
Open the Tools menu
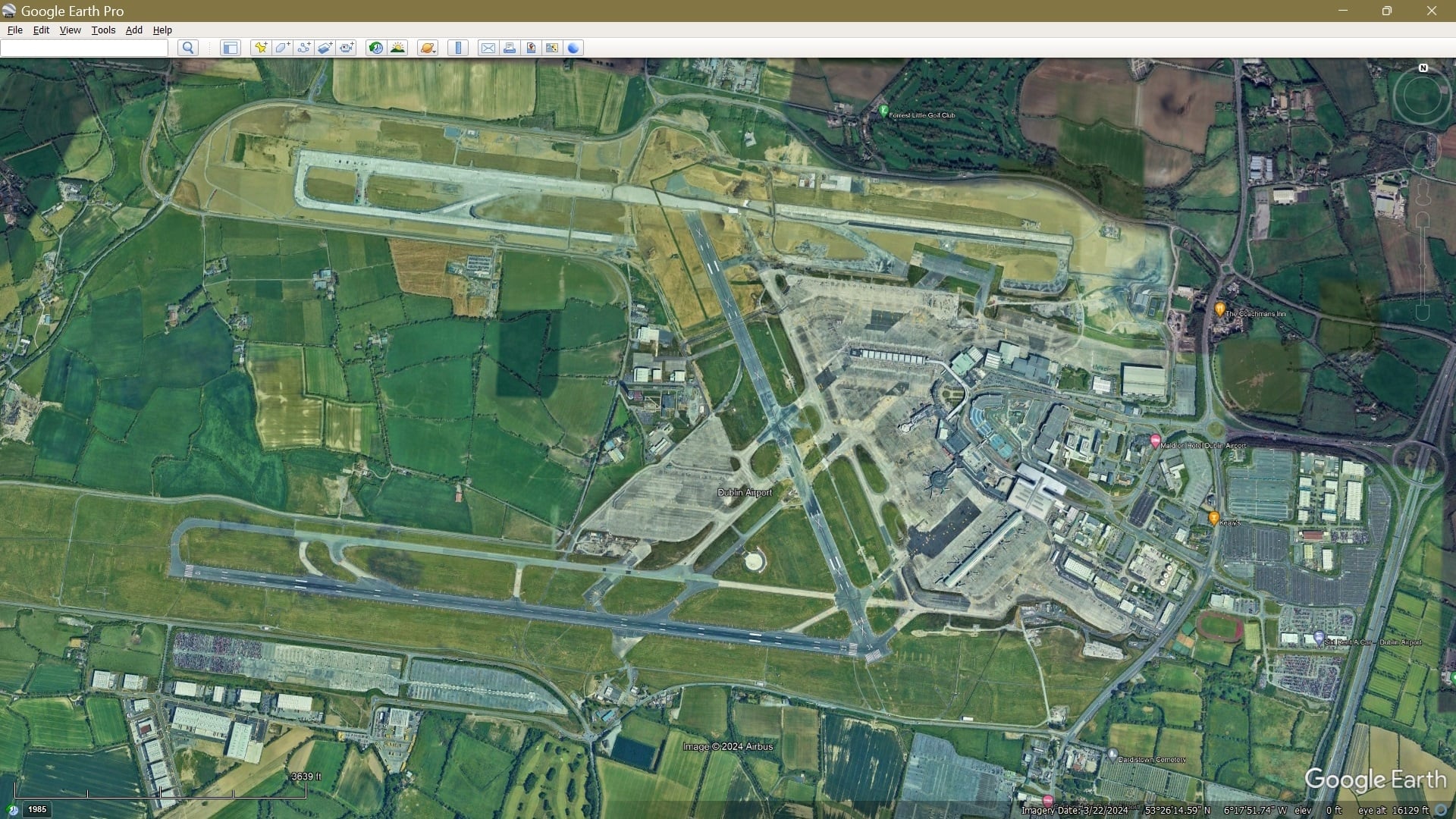[103, 30]
